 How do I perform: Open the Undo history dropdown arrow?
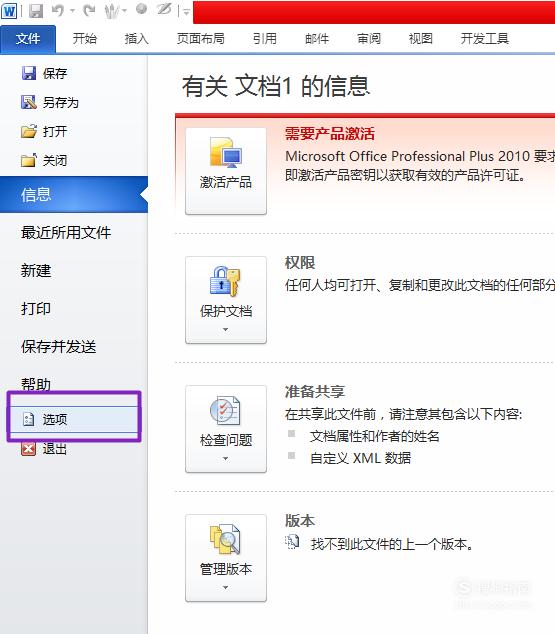point(73,11)
